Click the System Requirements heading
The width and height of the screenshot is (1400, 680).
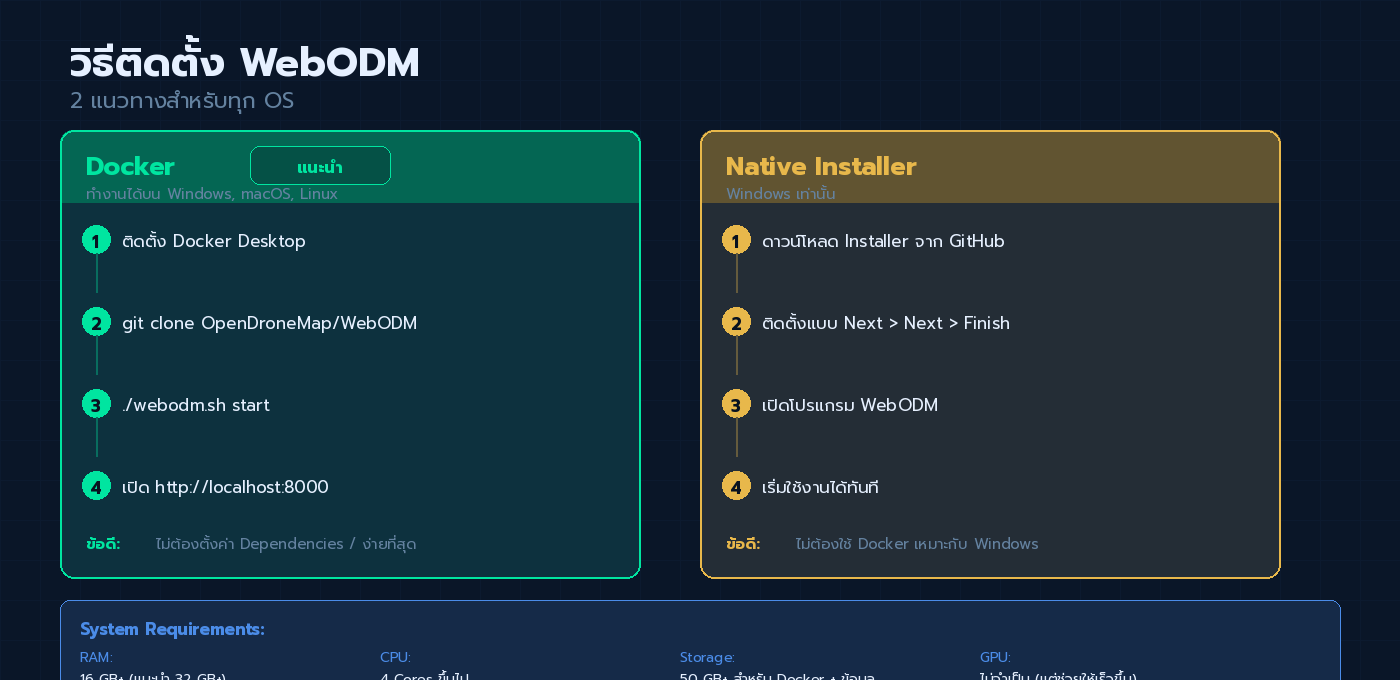(172, 628)
